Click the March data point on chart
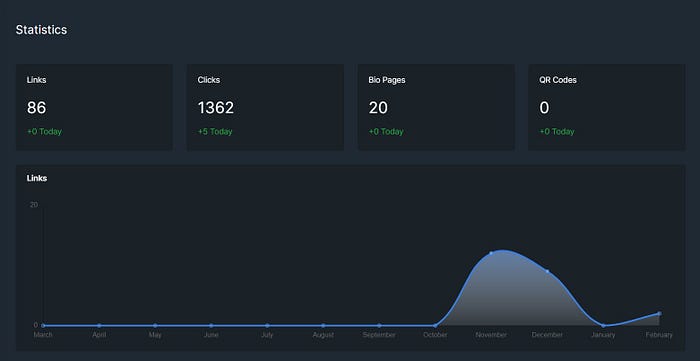 43,325
